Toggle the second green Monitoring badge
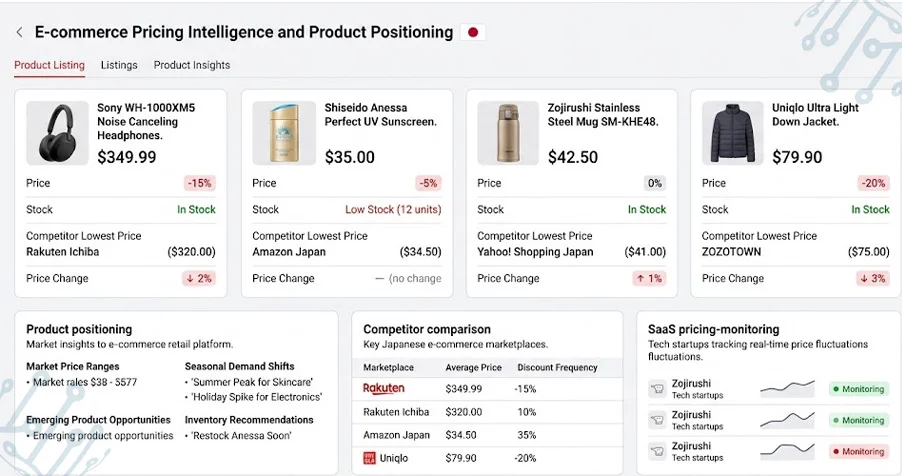902x476 pixels. point(858,420)
